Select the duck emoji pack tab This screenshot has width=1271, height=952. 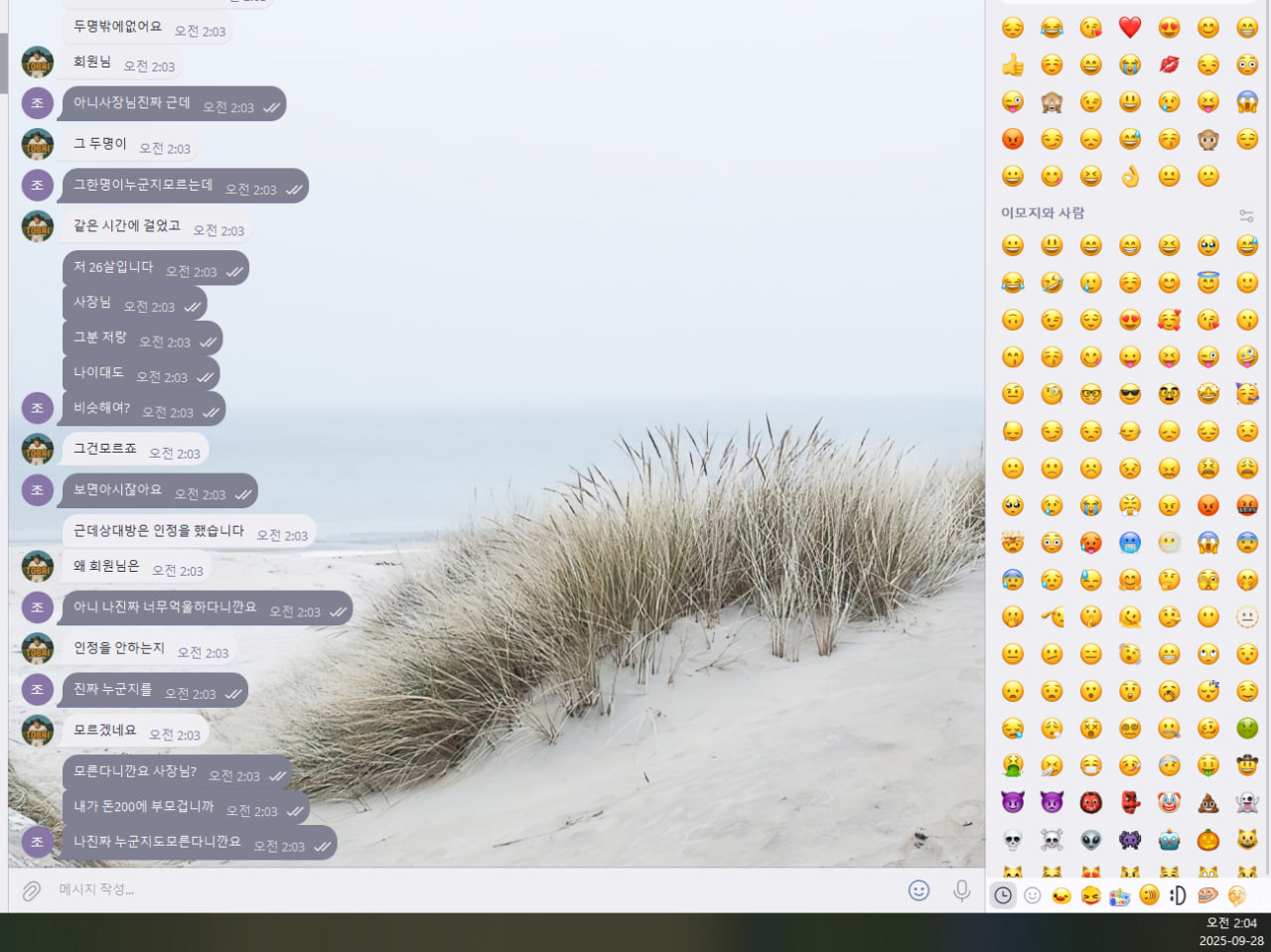pyautogui.click(x=1061, y=895)
